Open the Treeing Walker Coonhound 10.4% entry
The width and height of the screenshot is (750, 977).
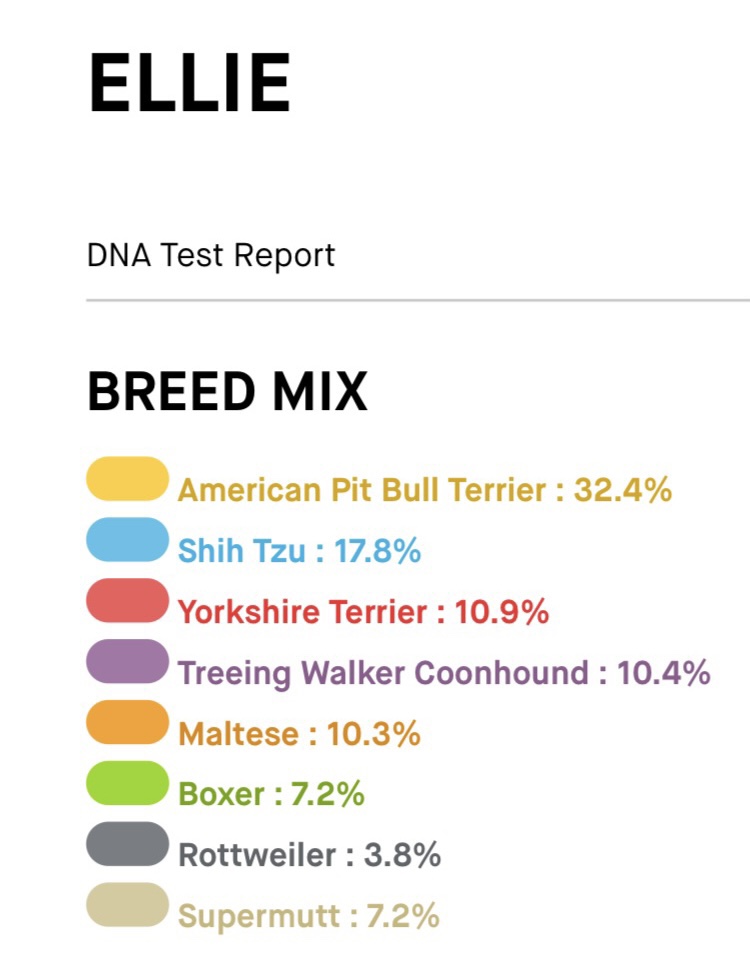point(444,673)
